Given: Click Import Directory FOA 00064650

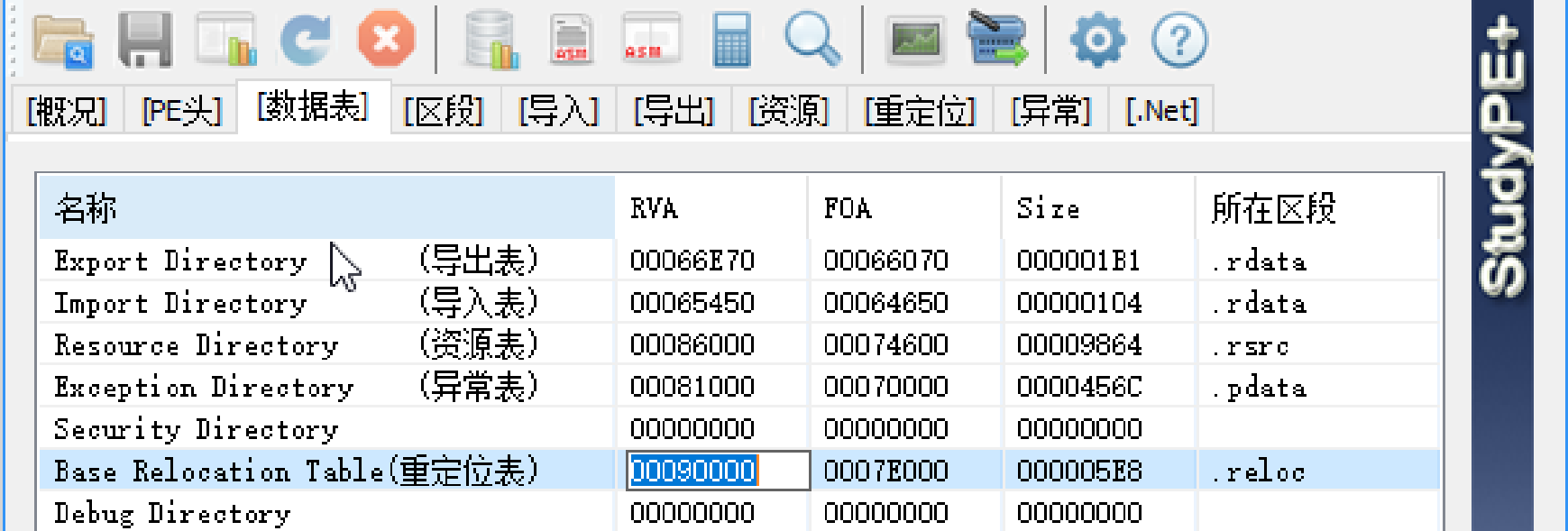Looking at the screenshot, I should pyautogui.click(x=885, y=303).
